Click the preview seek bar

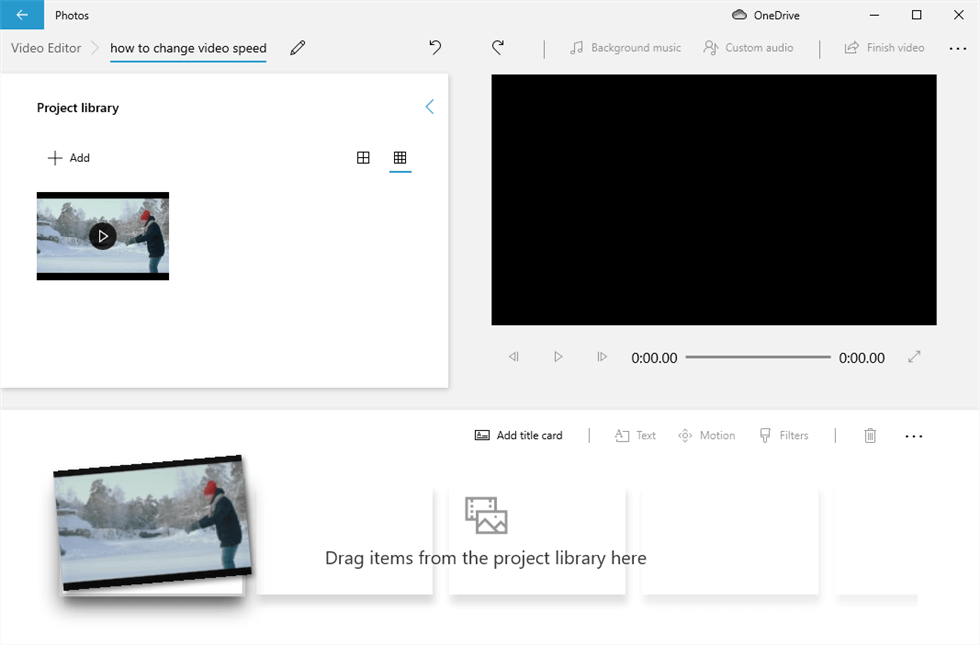pos(758,357)
